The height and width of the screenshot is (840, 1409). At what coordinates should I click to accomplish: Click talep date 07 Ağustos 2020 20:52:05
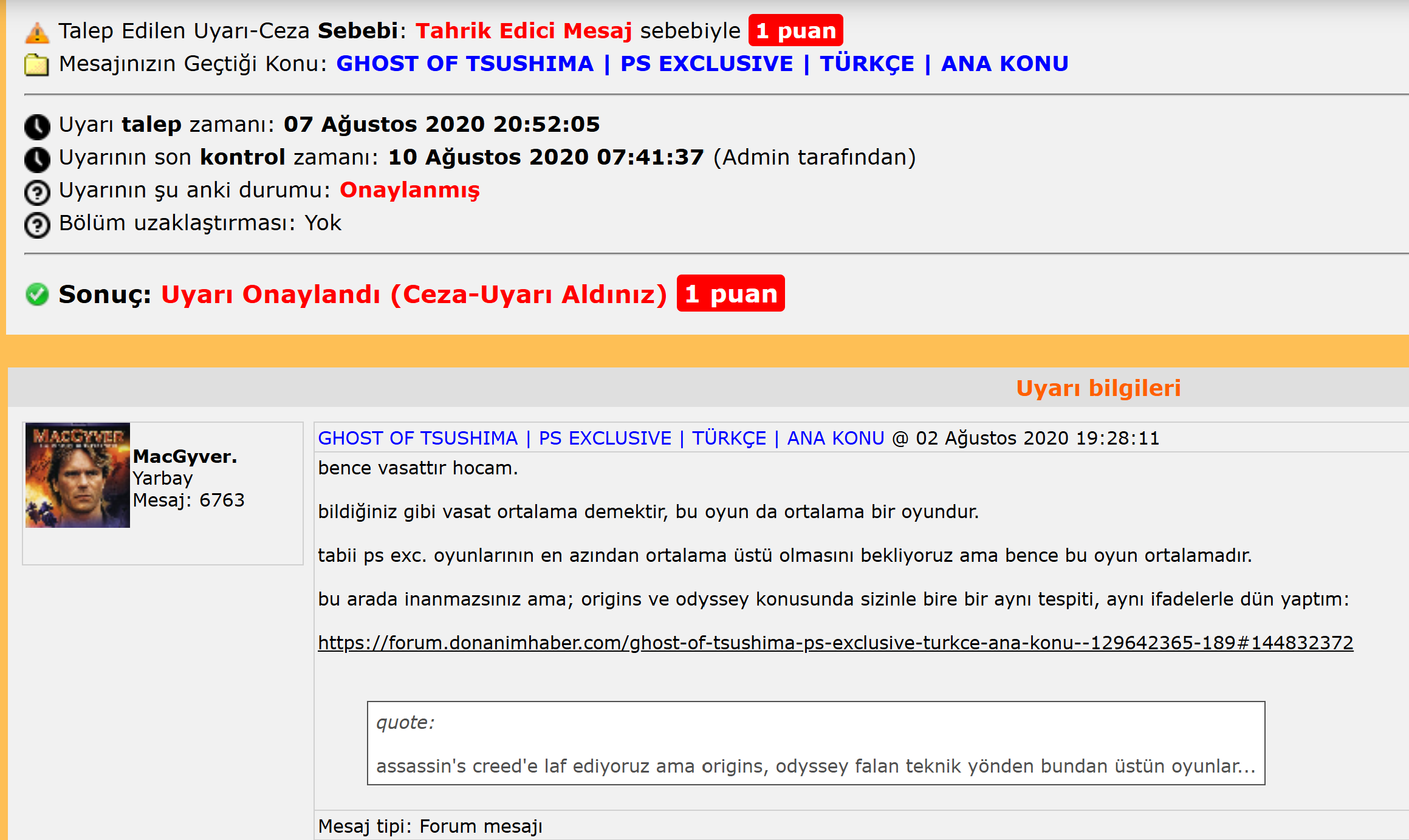tap(442, 124)
